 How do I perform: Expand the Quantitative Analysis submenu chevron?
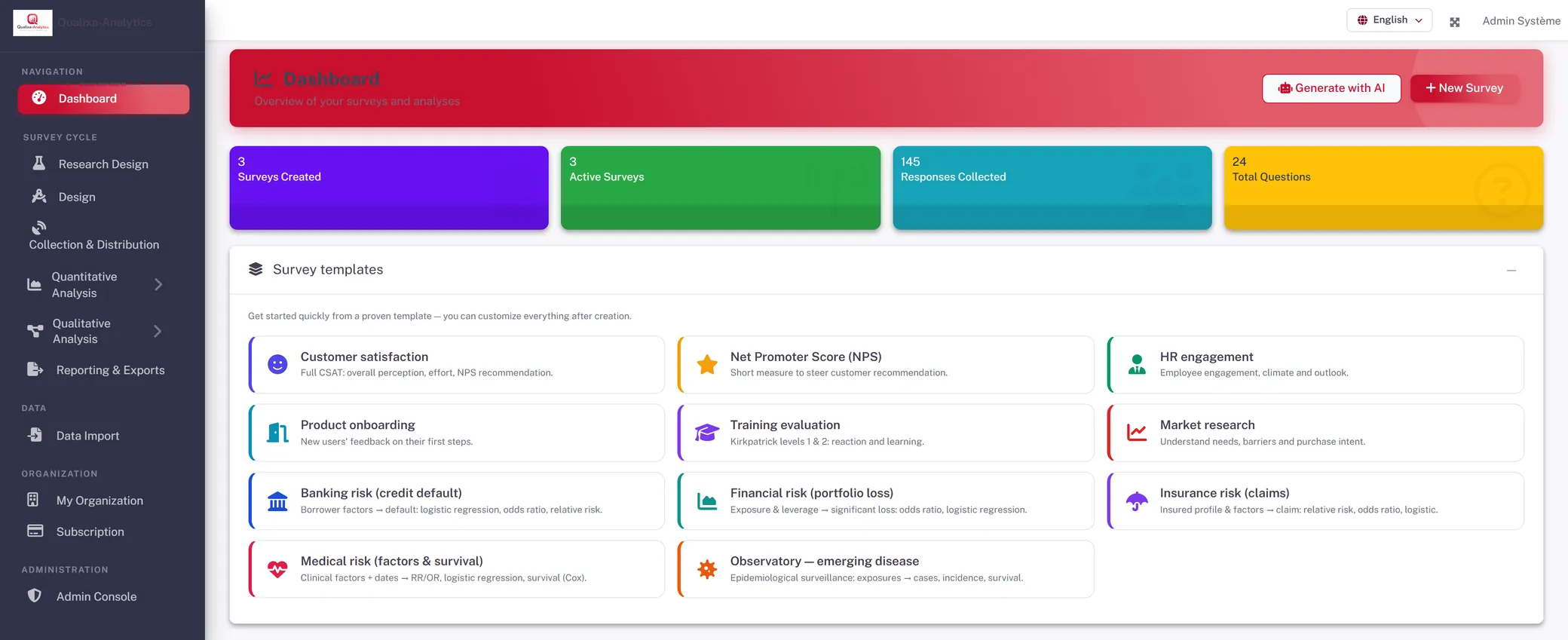pos(158,284)
